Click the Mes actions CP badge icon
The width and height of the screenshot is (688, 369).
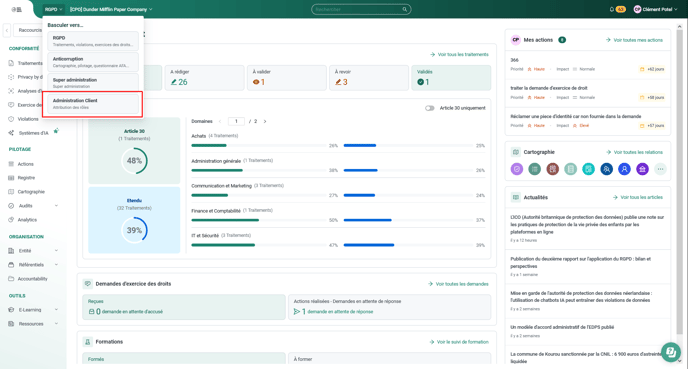(516, 40)
